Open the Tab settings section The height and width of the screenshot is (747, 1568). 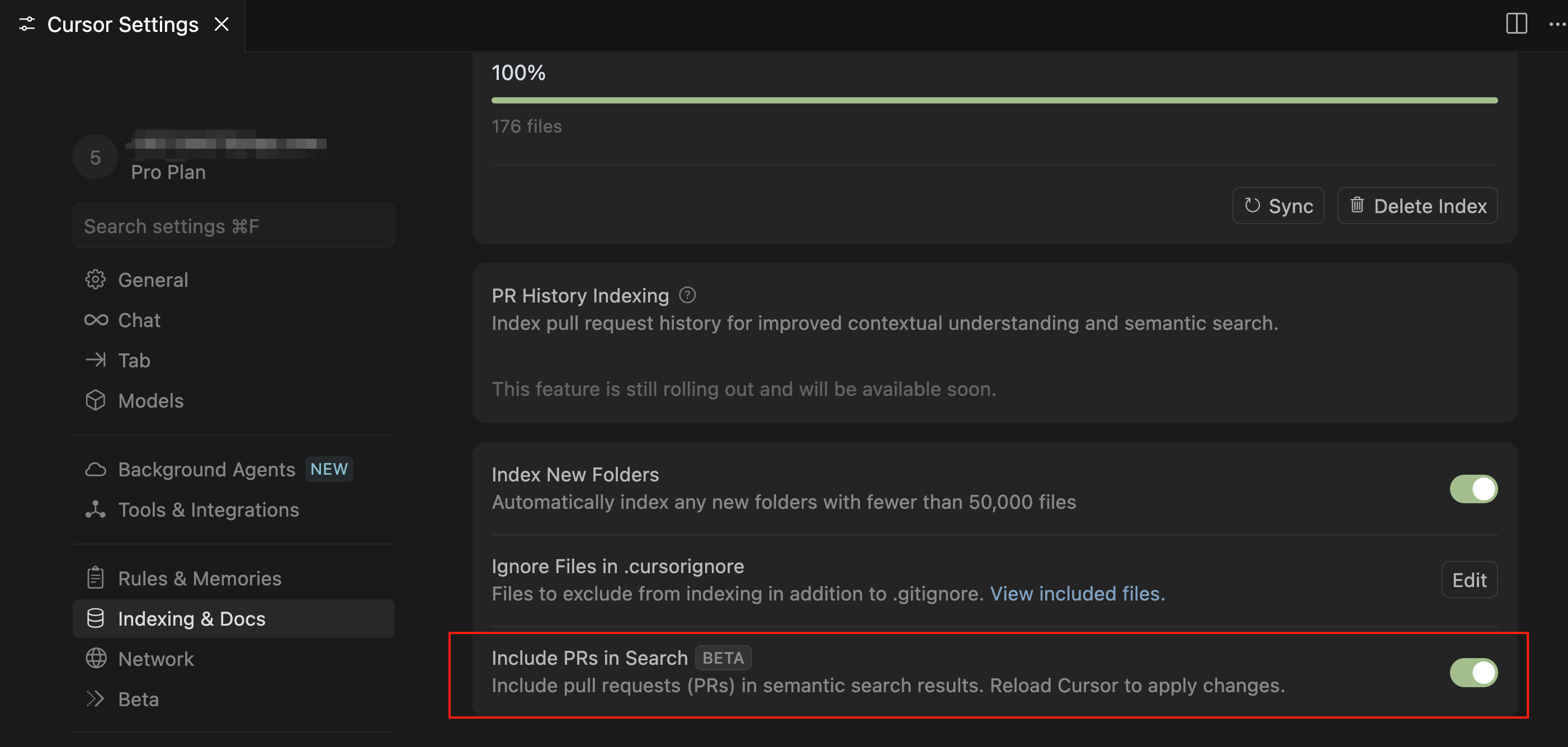pos(134,361)
